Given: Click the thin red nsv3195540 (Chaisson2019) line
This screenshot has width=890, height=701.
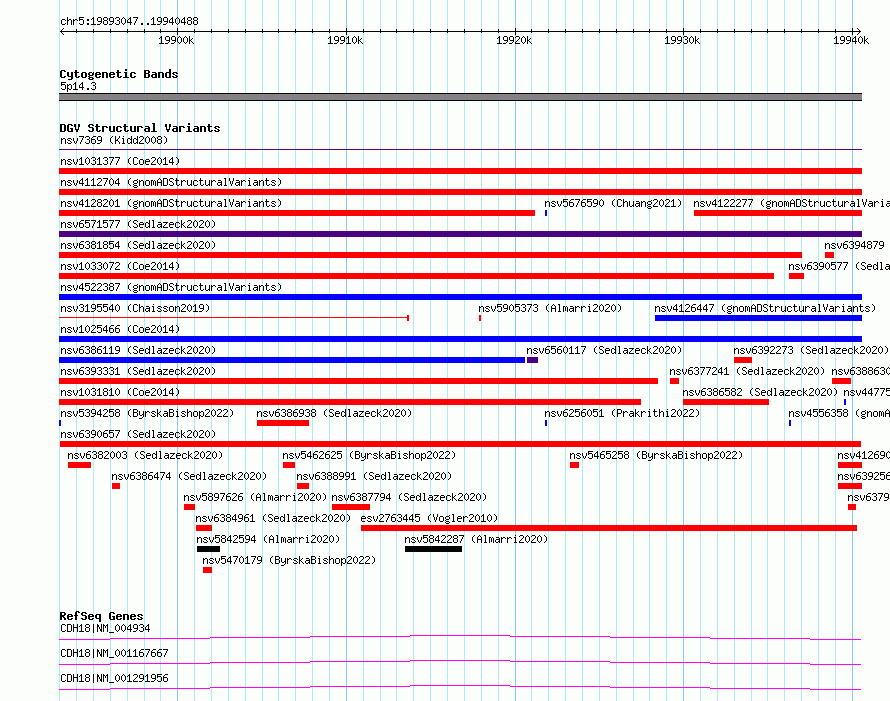Looking at the screenshot, I should click(x=234, y=318).
